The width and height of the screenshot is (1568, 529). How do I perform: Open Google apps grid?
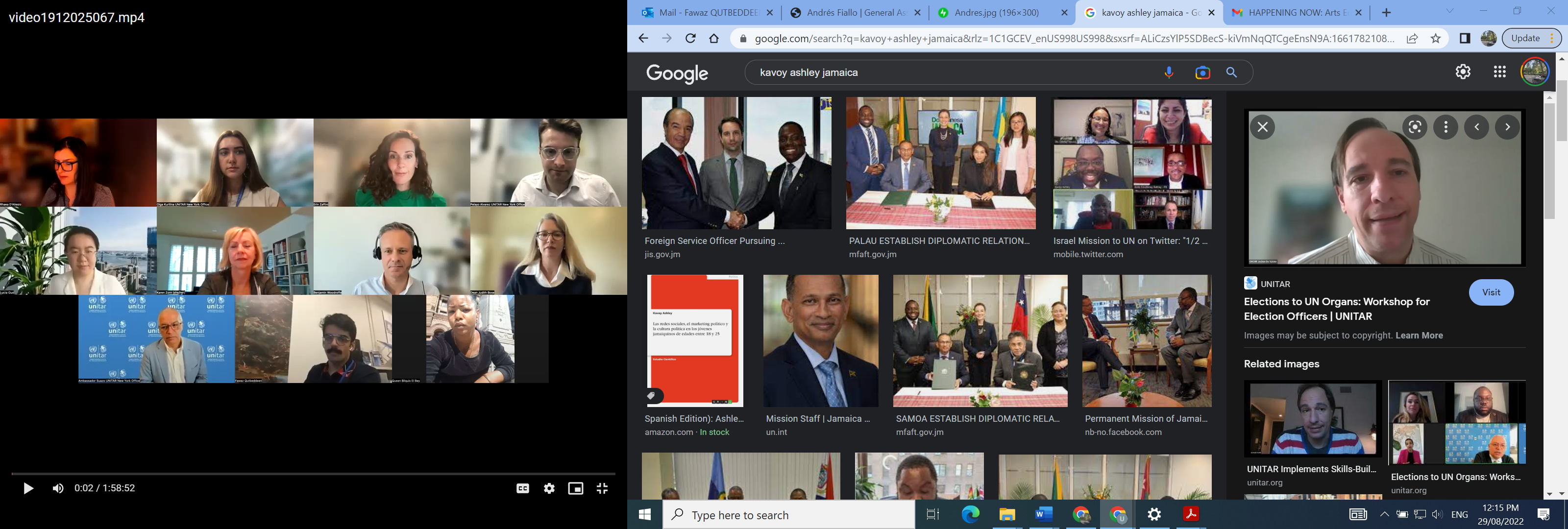[x=1499, y=72]
